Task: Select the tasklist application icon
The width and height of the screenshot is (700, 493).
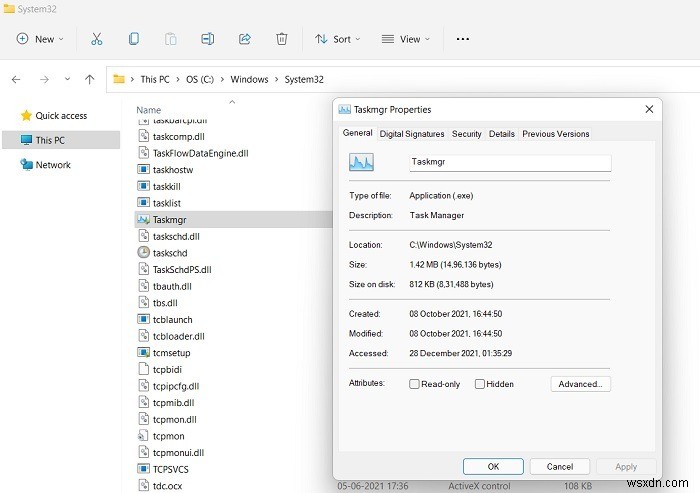Action: 143,203
